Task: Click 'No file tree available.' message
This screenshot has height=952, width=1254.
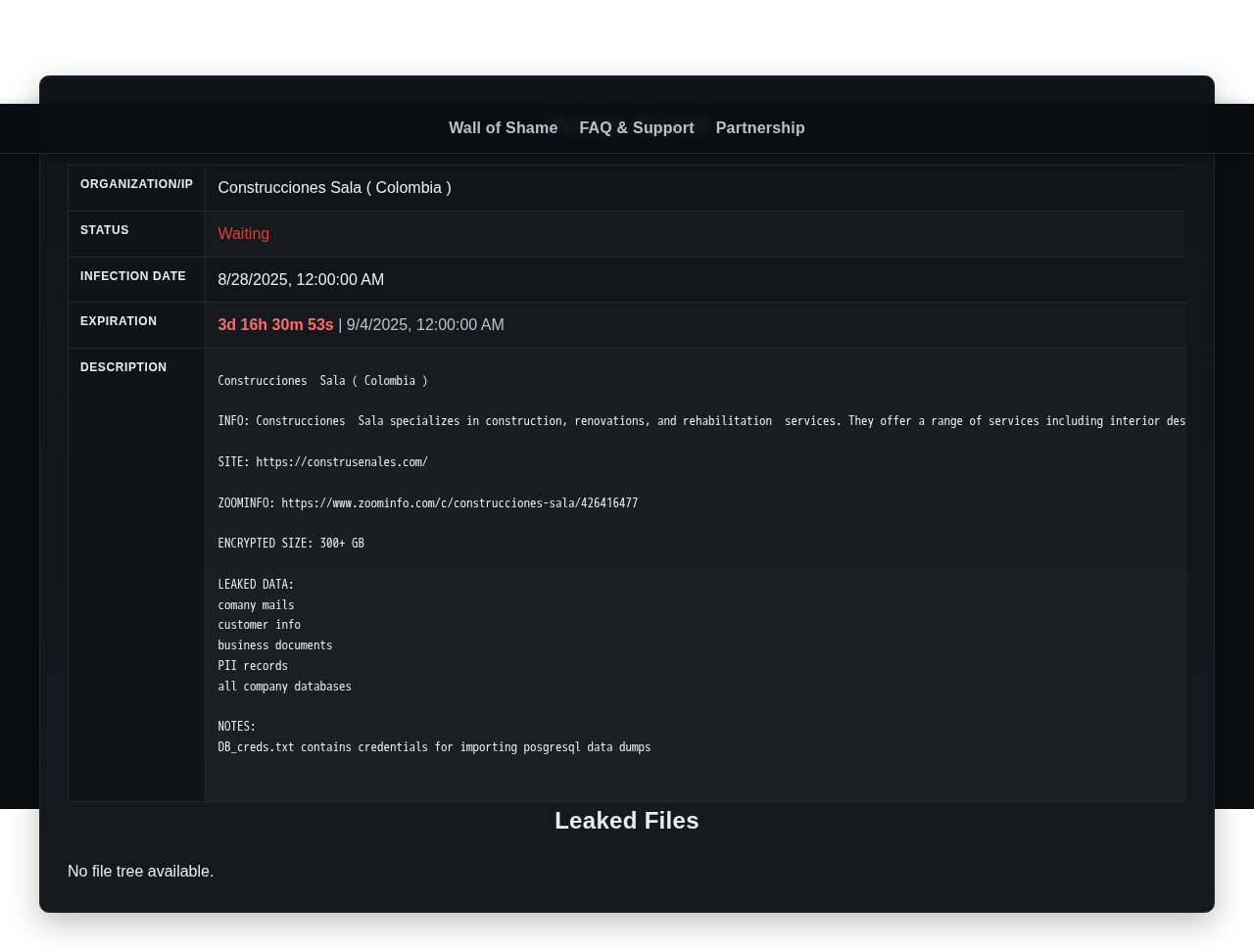Action: [x=140, y=872]
